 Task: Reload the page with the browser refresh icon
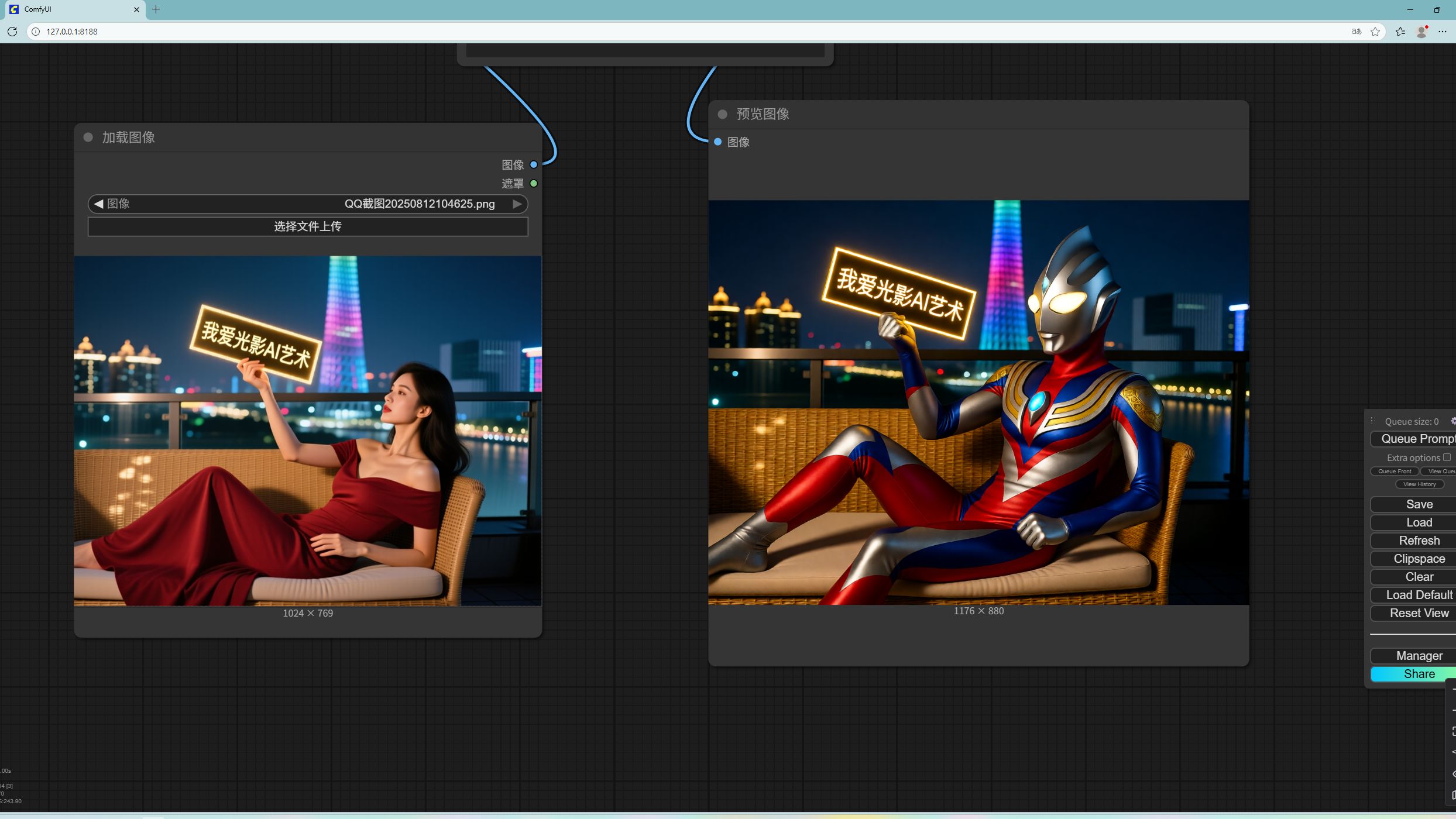click(12, 32)
